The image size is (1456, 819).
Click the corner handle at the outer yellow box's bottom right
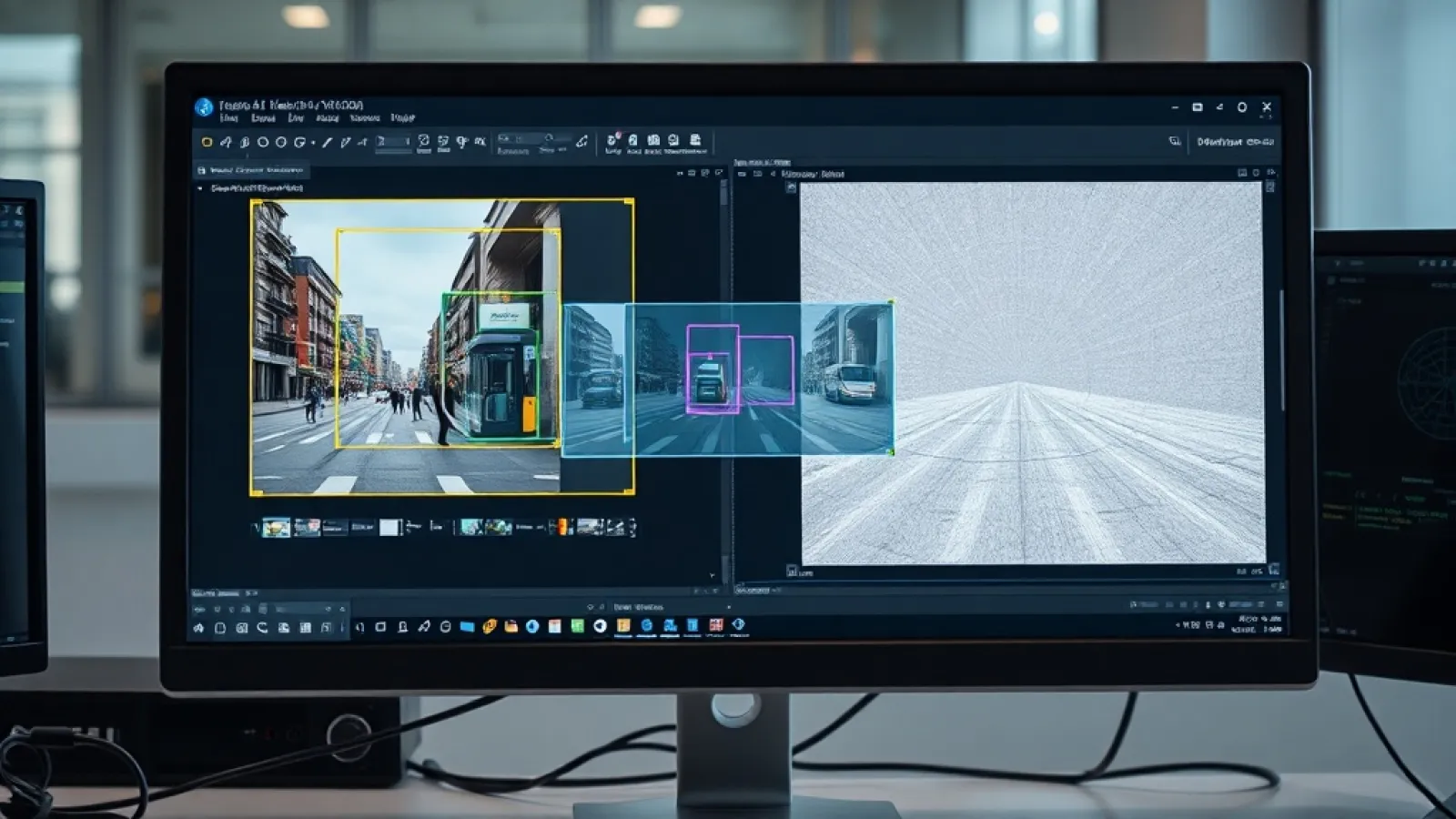pyautogui.click(x=629, y=491)
